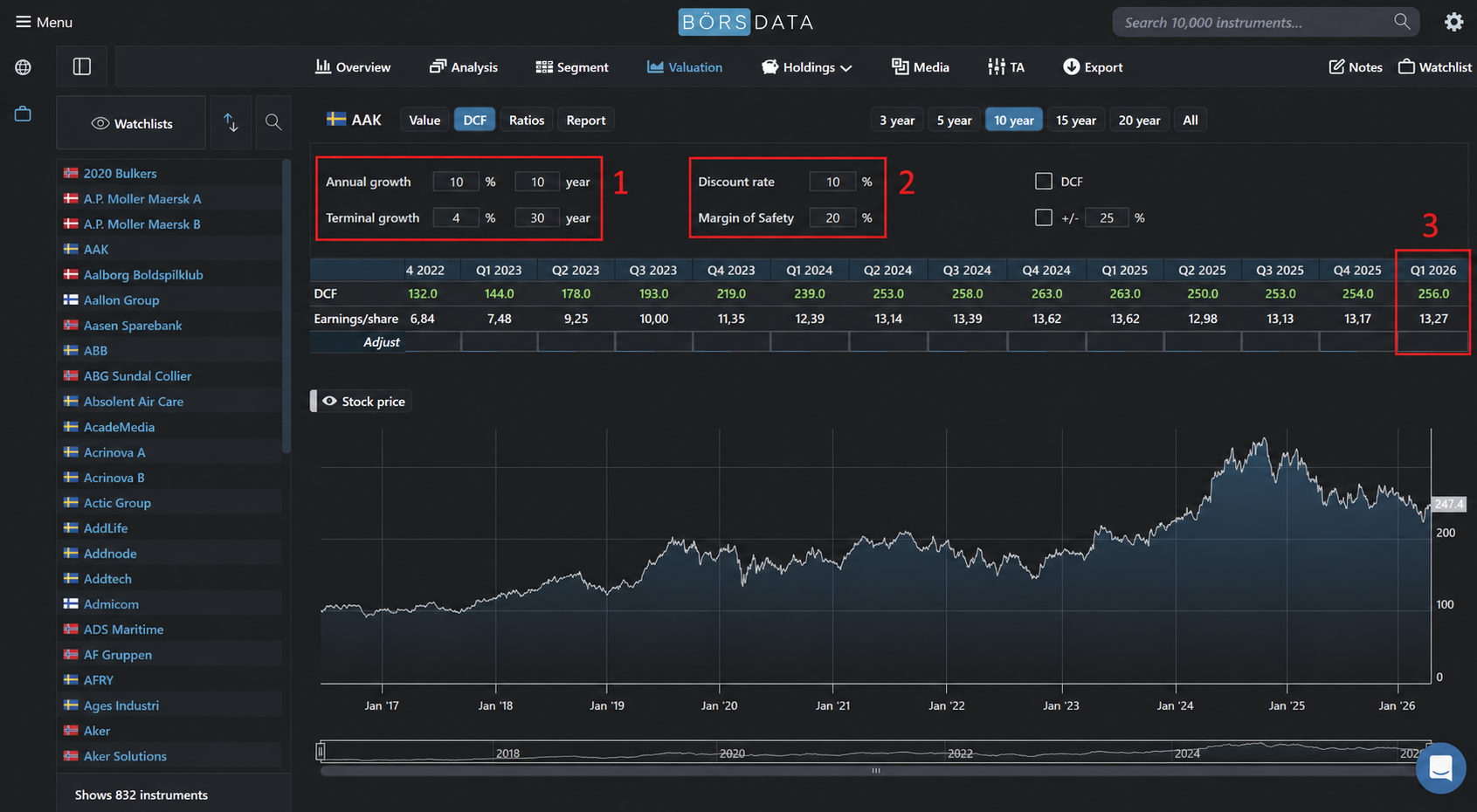Image resolution: width=1477 pixels, height=812 pixels.
Task: Click the globe icon in left rail
Action: [24, 67]
